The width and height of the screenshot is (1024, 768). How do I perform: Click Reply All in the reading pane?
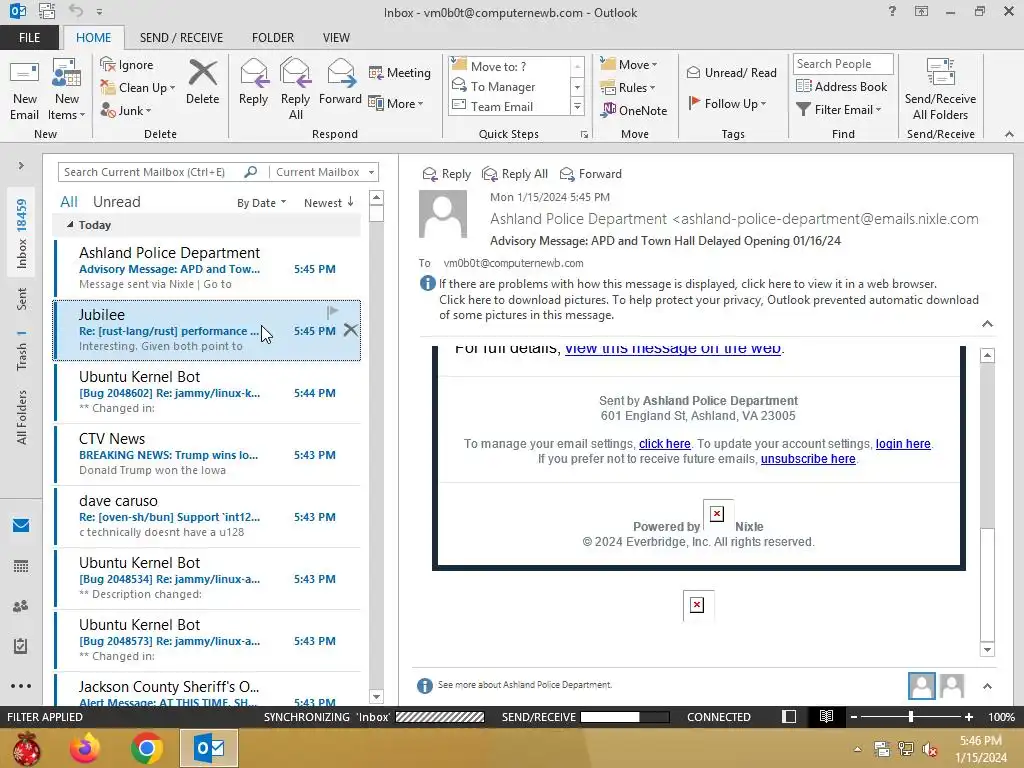point(515,174)
